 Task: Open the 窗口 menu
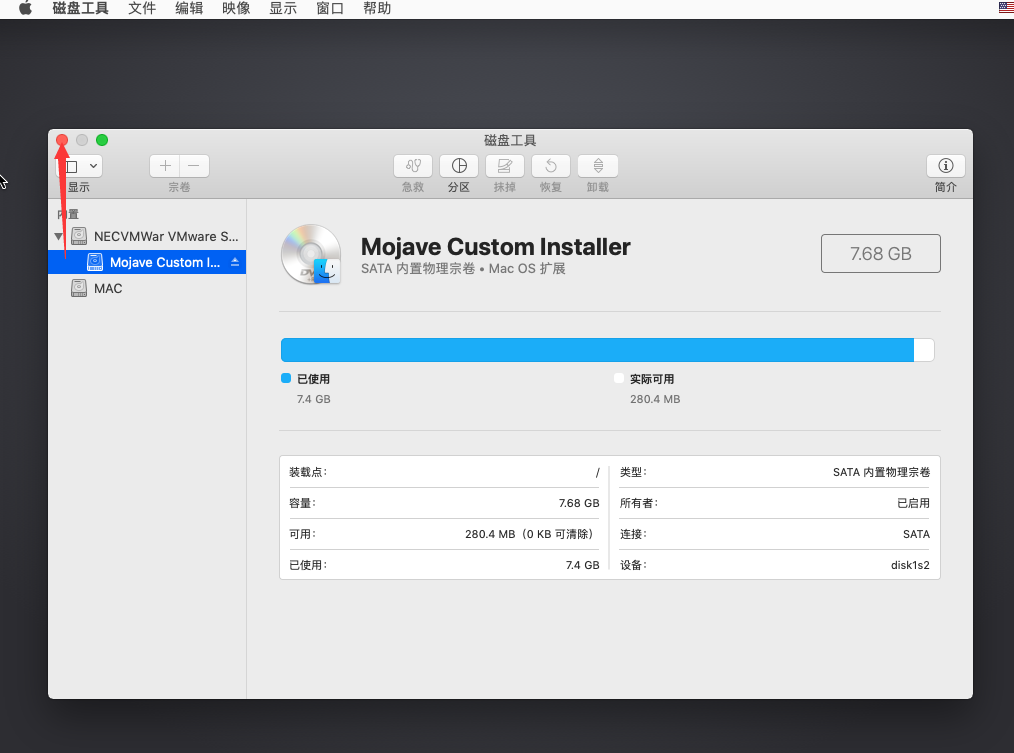click(330, 8)
